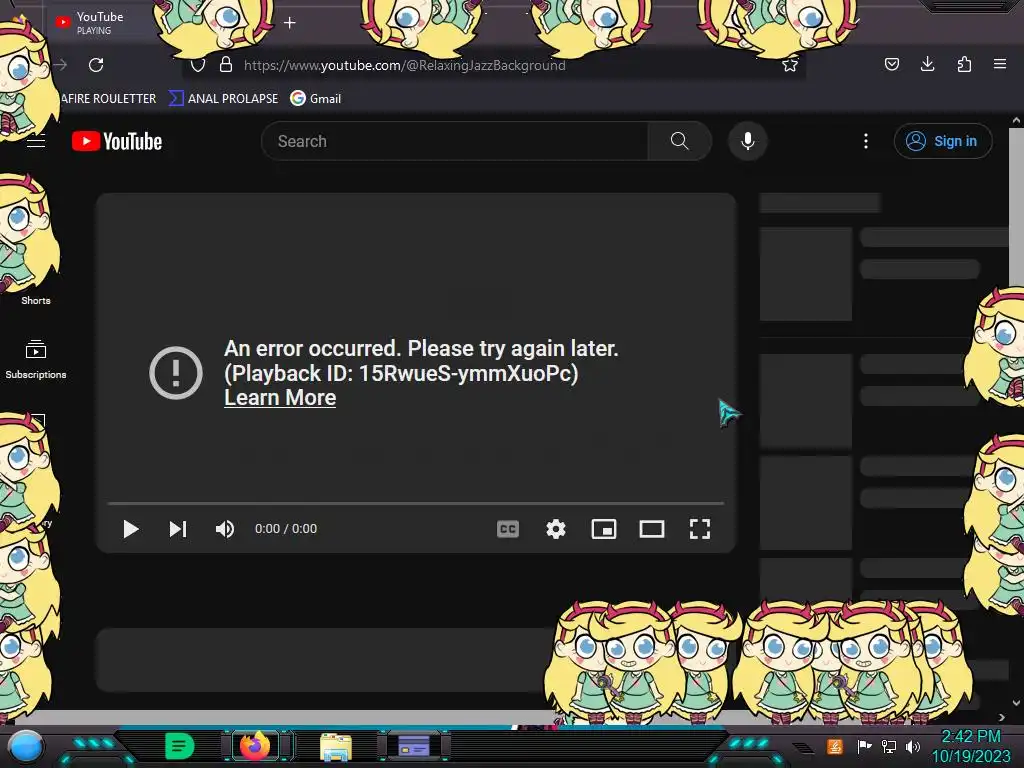
Task: Mute the video volume
Action: 225,529
